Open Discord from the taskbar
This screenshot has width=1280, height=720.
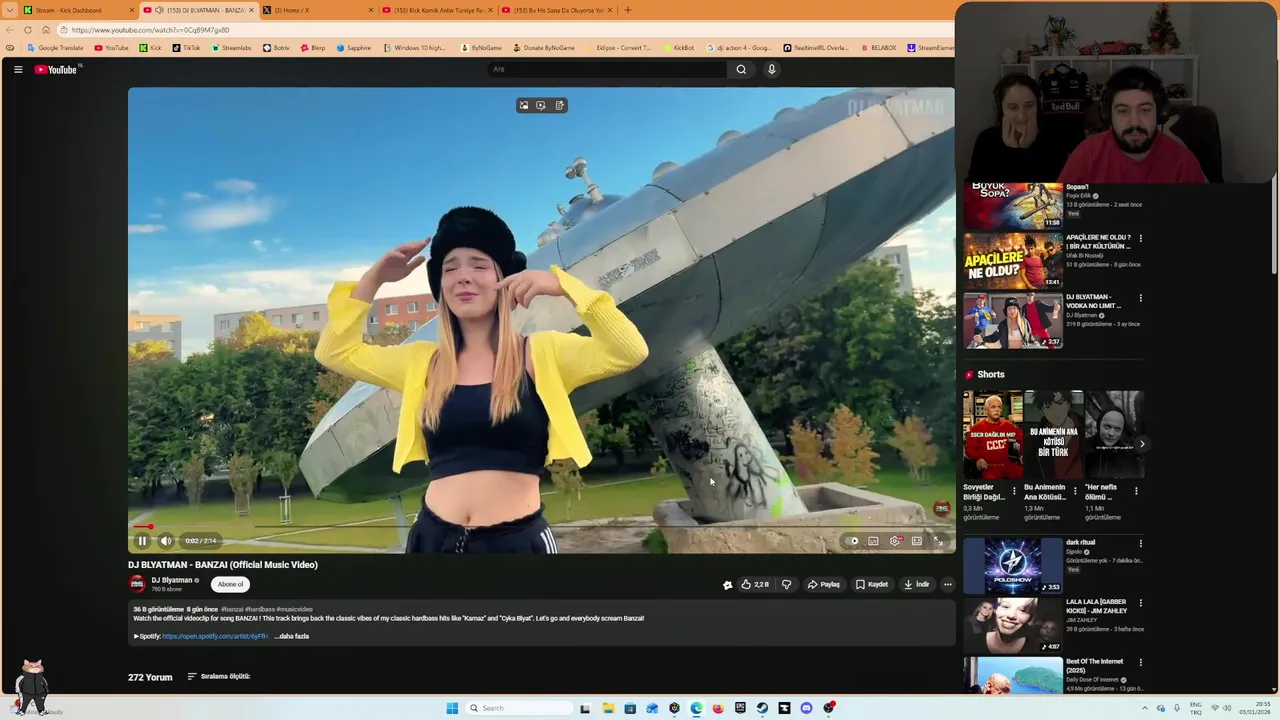coord(806,708)
